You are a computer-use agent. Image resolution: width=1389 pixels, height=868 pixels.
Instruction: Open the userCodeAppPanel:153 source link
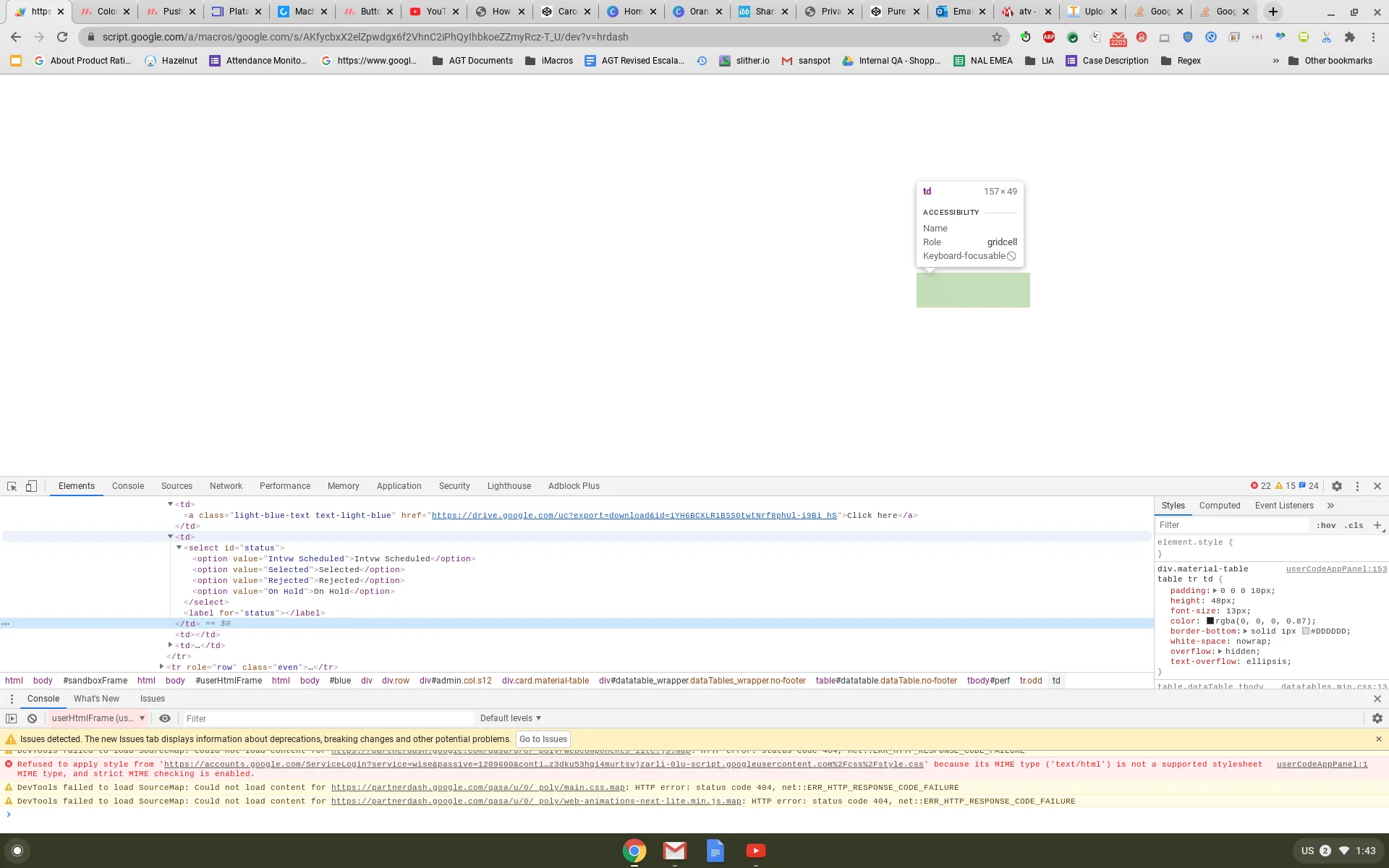(x=1335, y=569)
